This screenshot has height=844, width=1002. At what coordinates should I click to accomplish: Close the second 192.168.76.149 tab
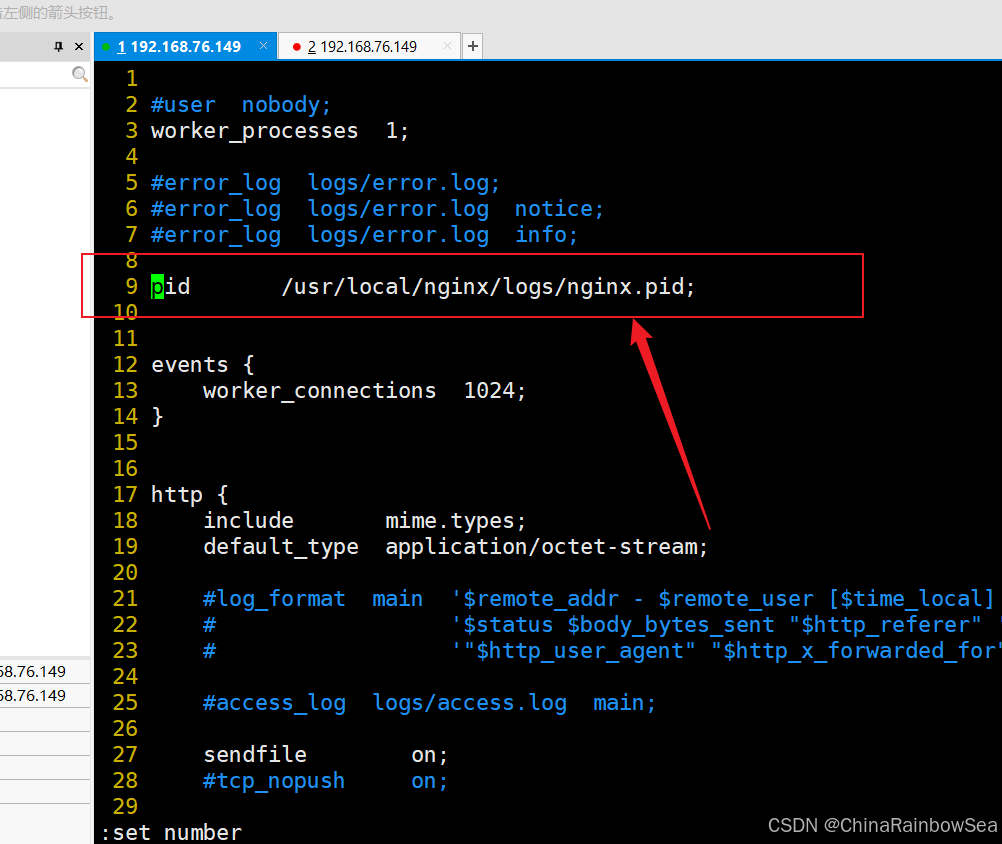pyautogui.click(x=446, y=45)
